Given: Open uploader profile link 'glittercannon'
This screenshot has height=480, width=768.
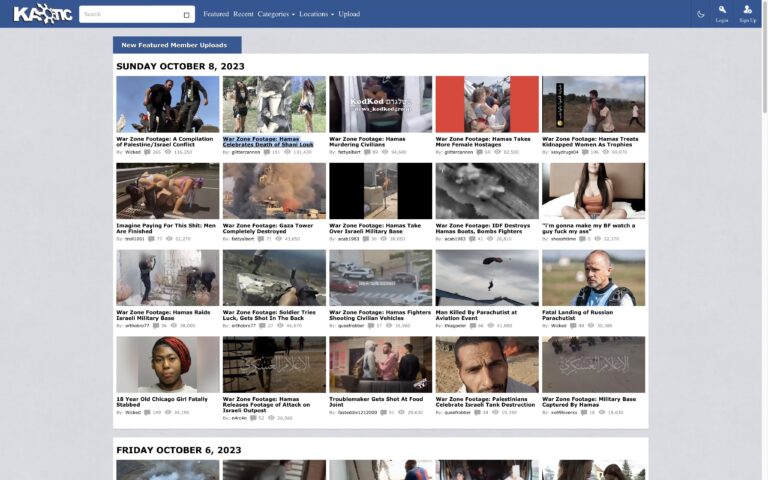Looking at the screenshot, I should 245,152.
